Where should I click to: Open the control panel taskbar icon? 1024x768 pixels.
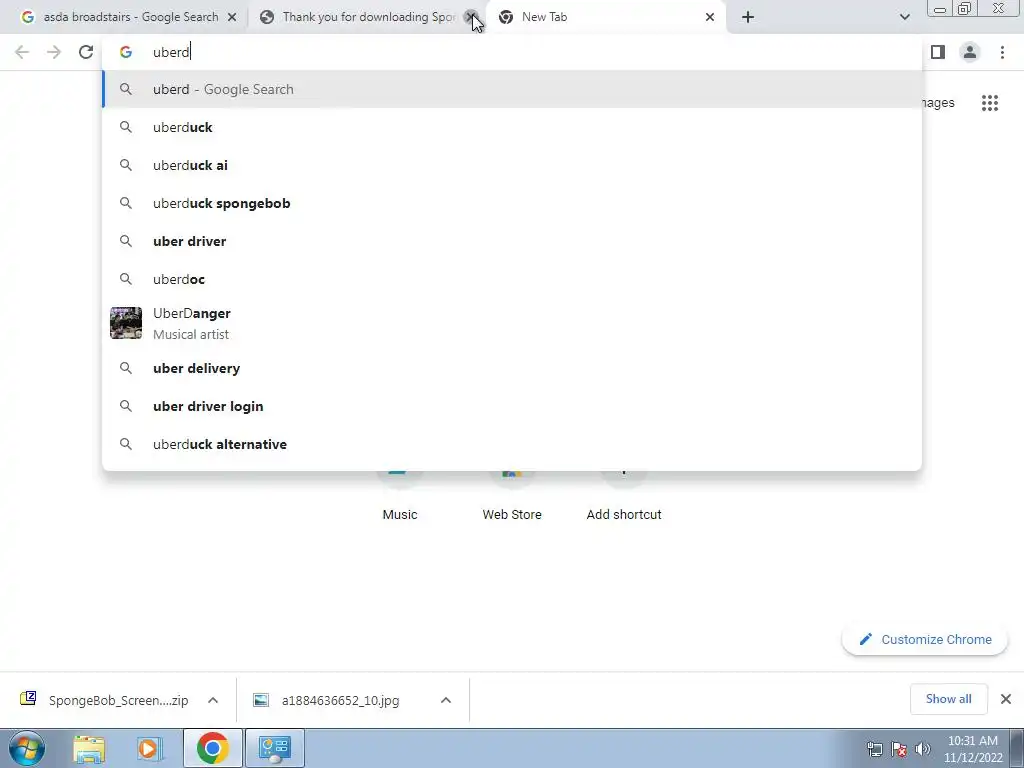click(275, 748)
